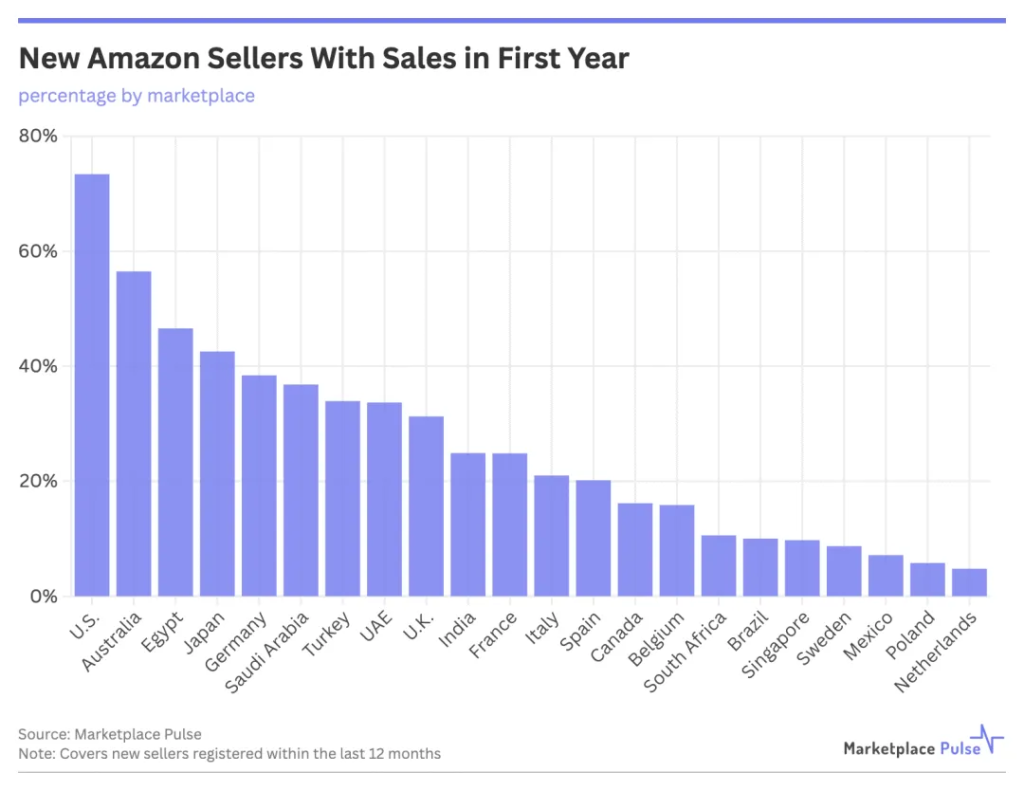The width and height of the screenshot is (1024, 791).
Task: Select the Canada bar
Action: click(635, 550)
